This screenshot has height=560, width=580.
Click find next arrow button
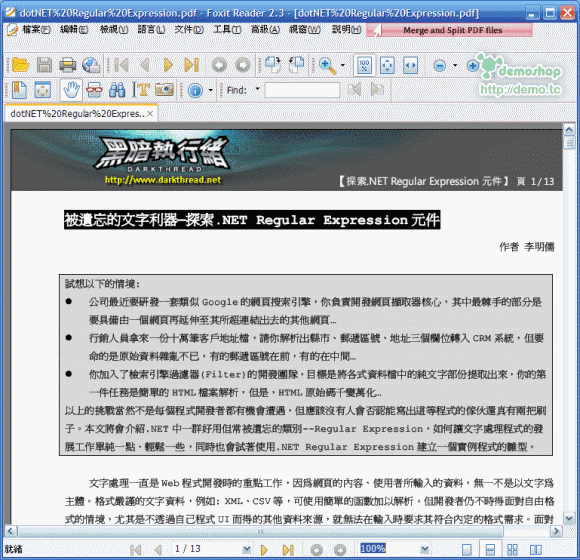point(377,90)
